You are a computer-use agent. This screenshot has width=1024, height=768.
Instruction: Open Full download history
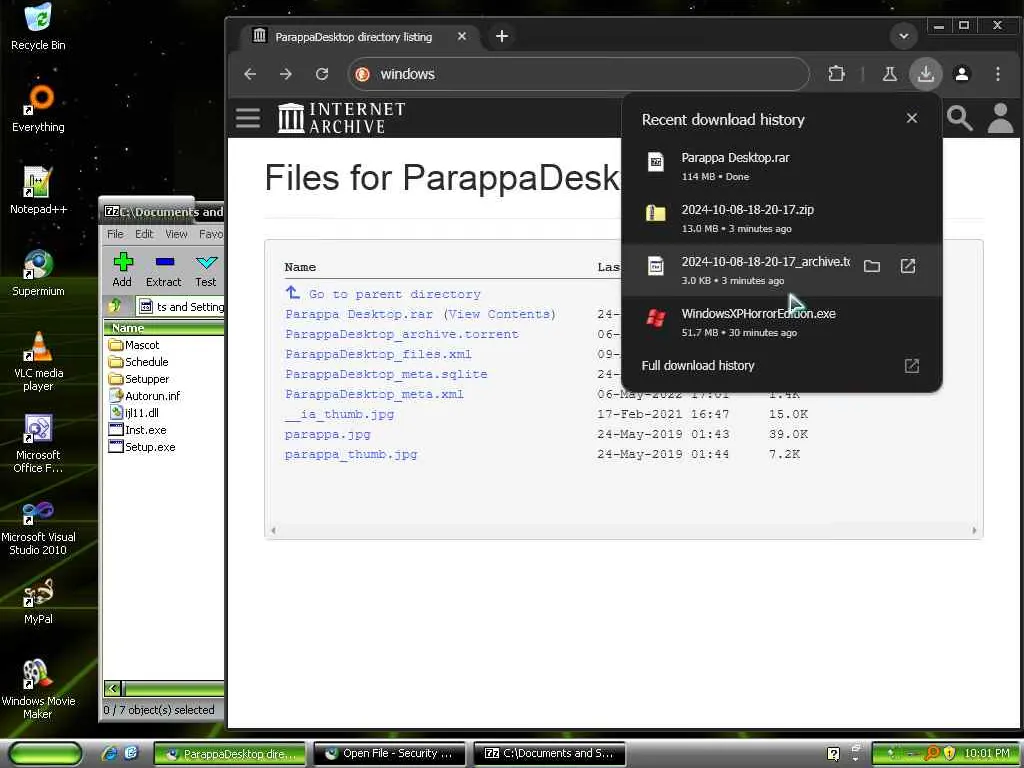click(x=782, y=366)
